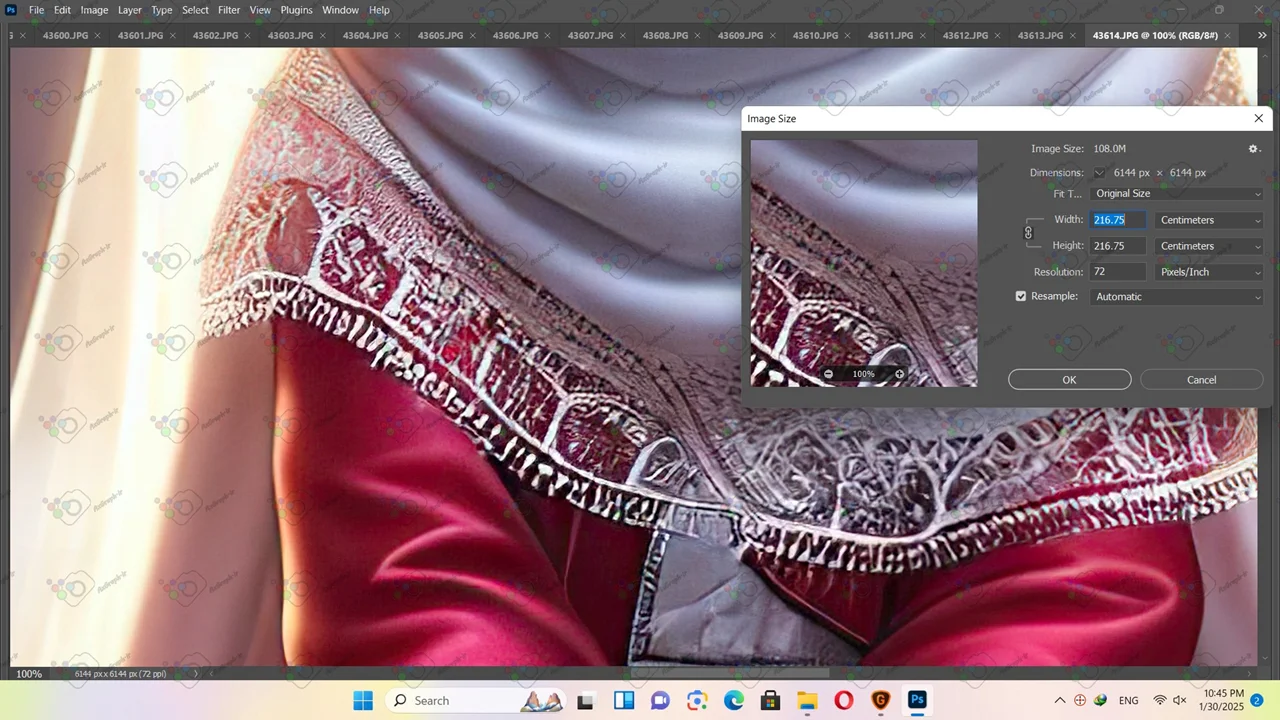Expand the Resample Automatic method dropdown

(x=1176, y=297)
